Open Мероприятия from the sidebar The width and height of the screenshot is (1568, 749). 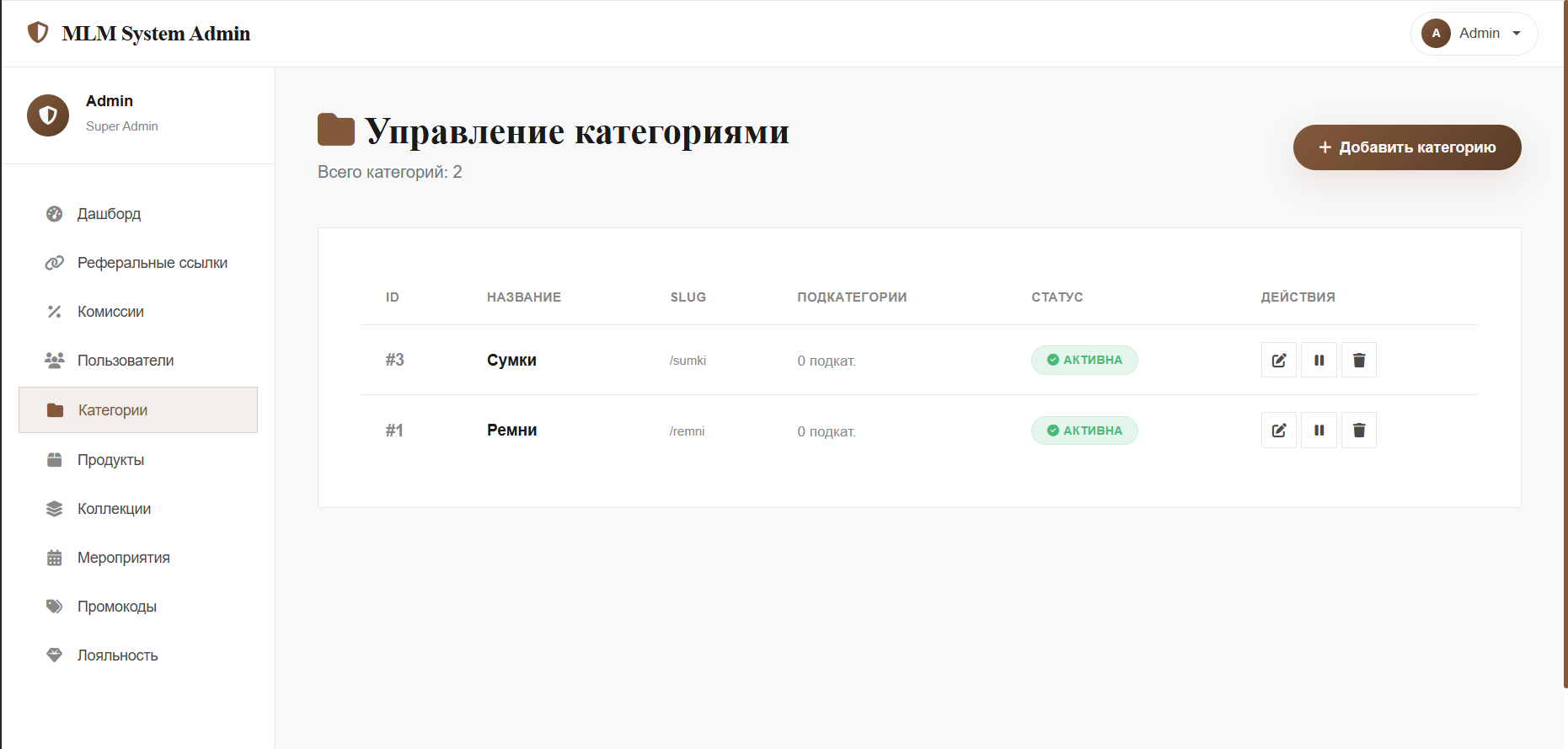click(138, 558)
